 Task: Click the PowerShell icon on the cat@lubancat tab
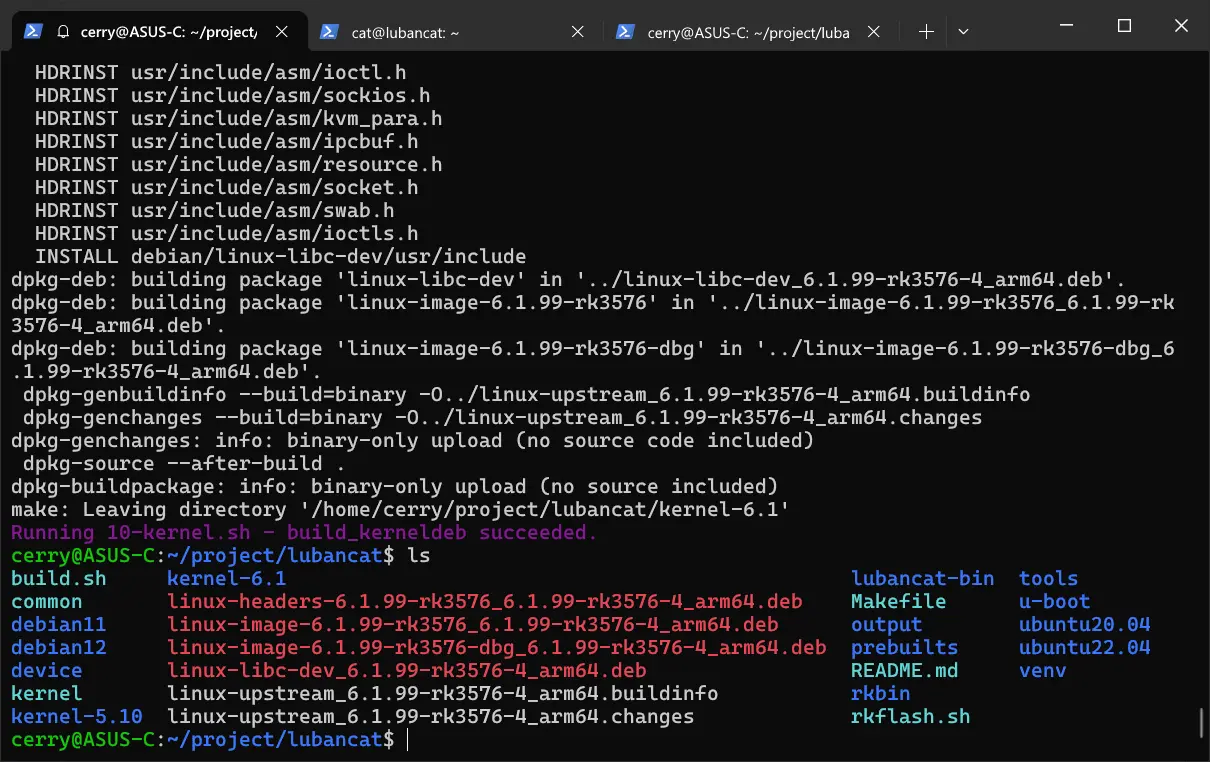click(x=328, y=32)
